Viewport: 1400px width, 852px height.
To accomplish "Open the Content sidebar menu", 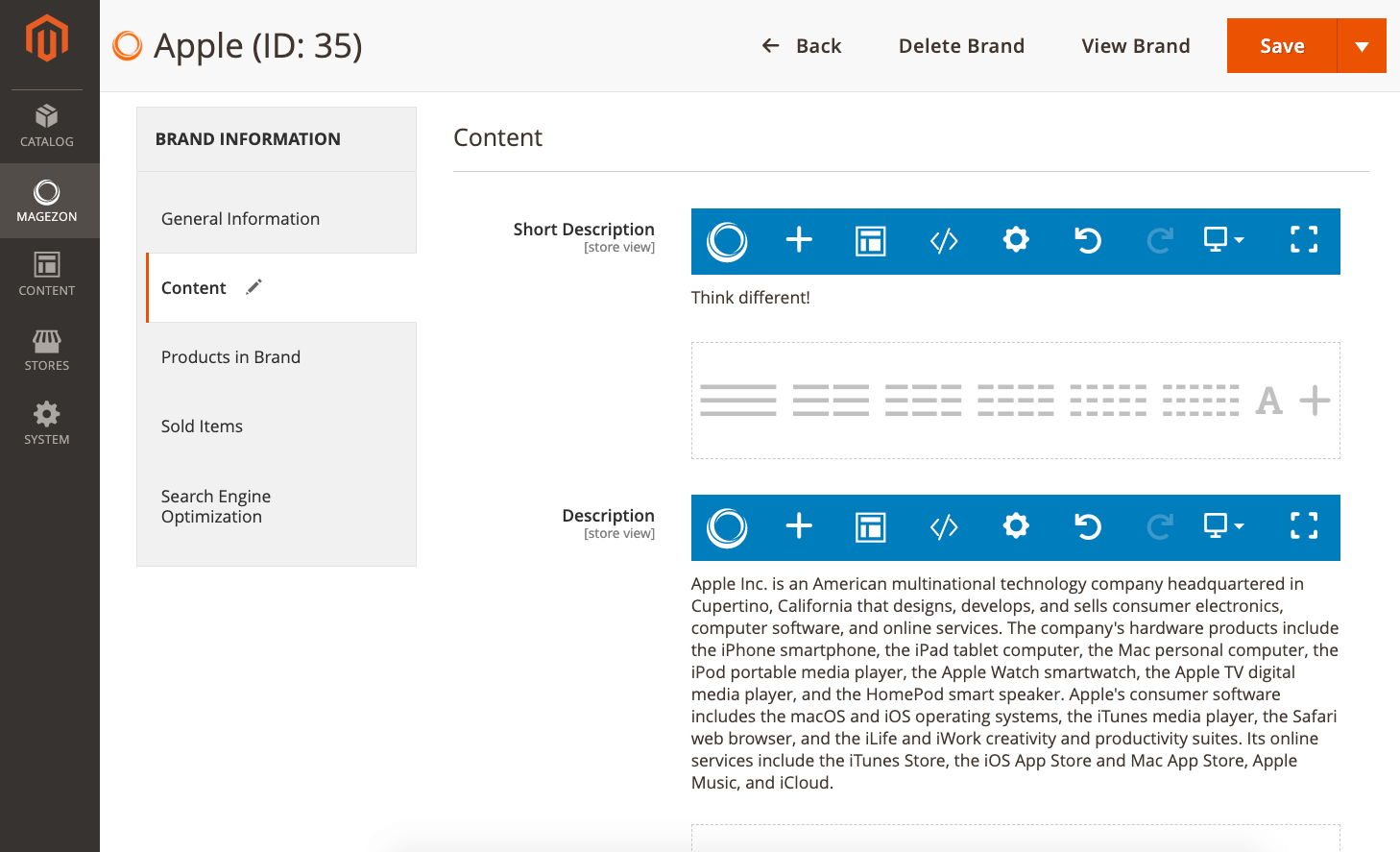I will click(x=47, y=275).
